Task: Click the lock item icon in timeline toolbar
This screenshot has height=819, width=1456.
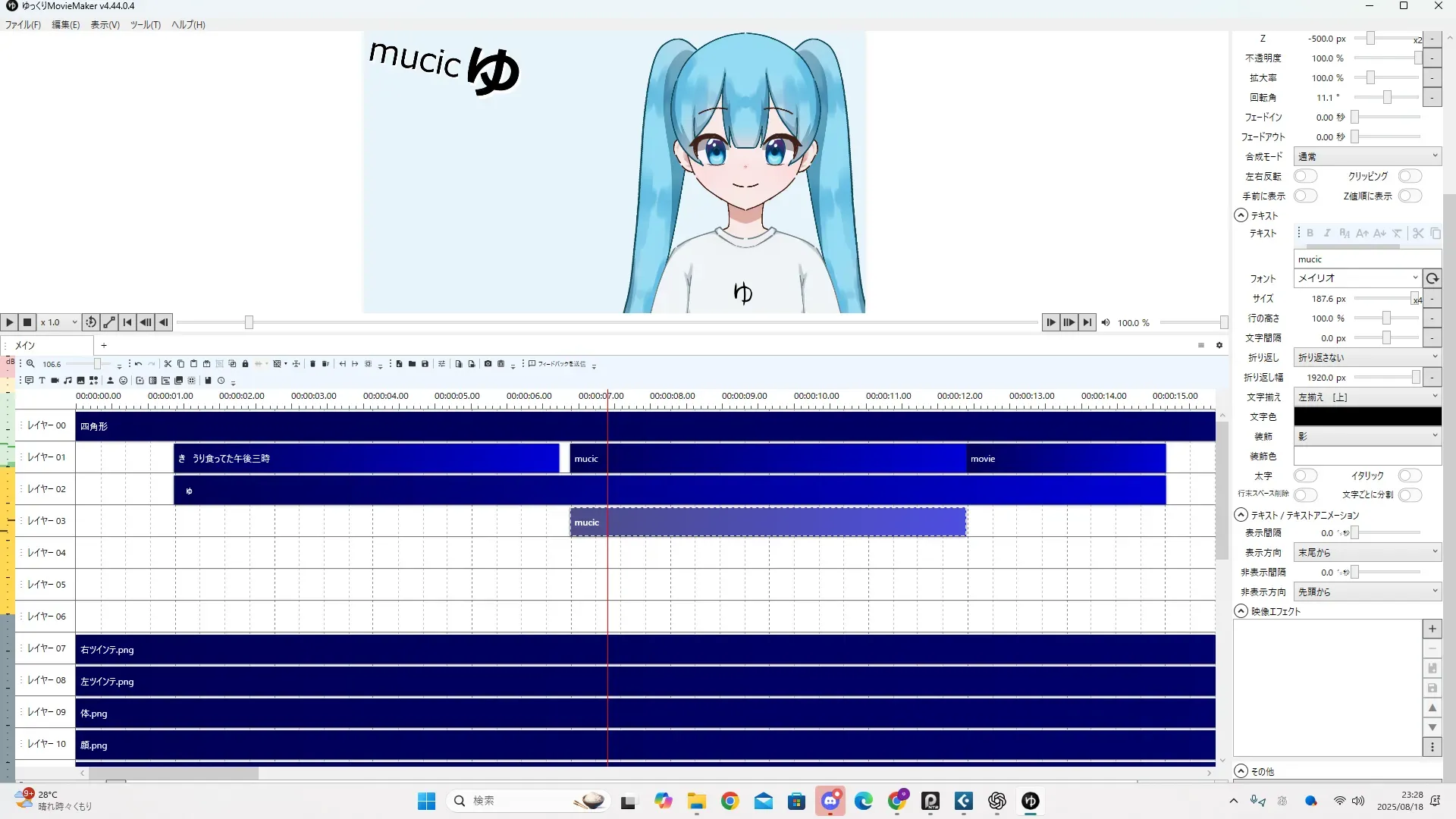Action: tap(245, 364)
